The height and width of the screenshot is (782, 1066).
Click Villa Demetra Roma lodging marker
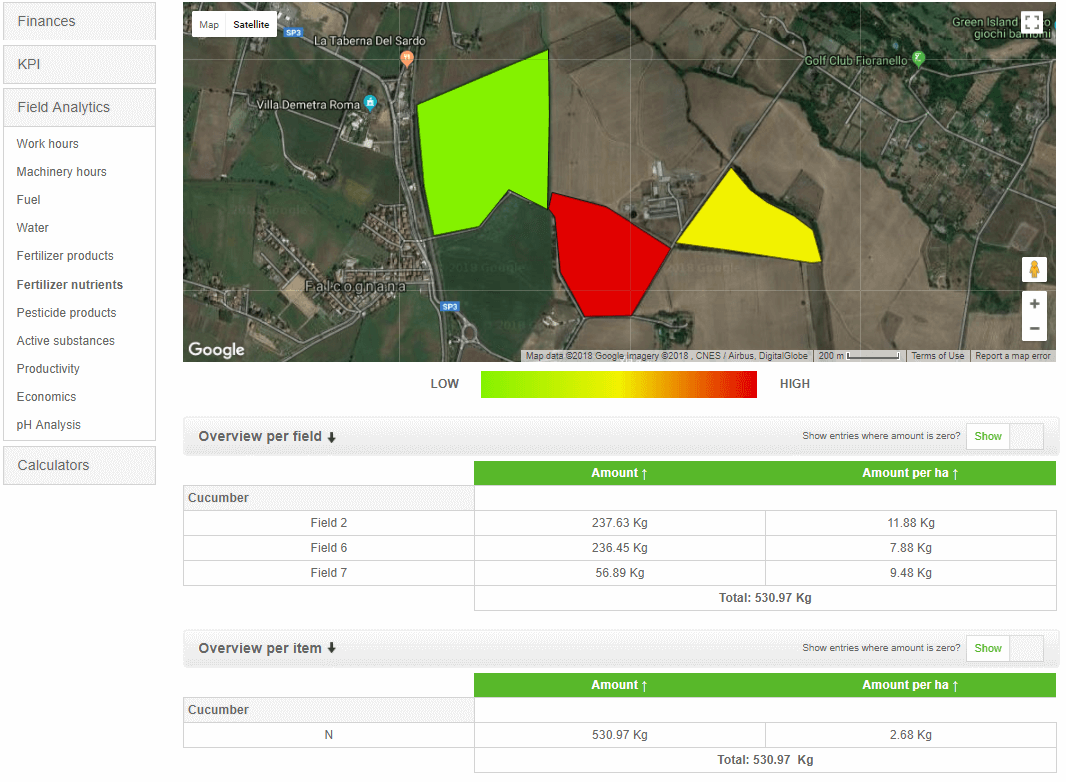370,103
